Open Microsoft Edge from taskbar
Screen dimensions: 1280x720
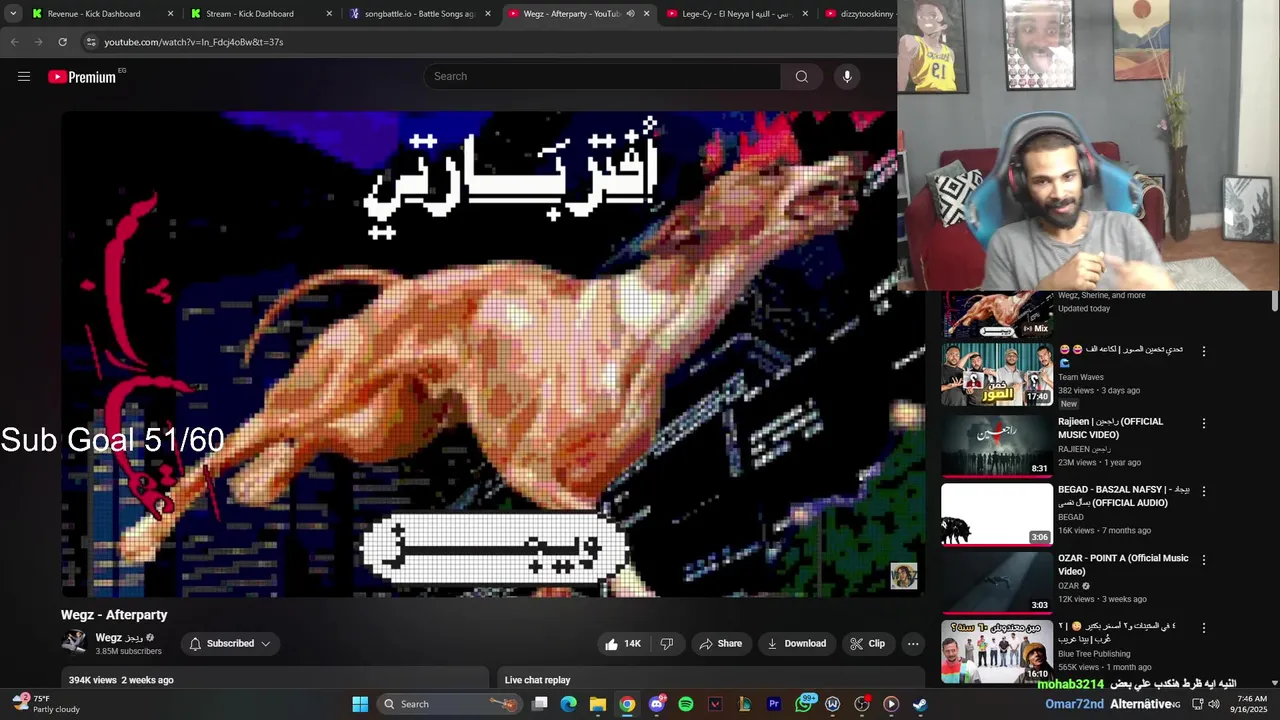569,704
